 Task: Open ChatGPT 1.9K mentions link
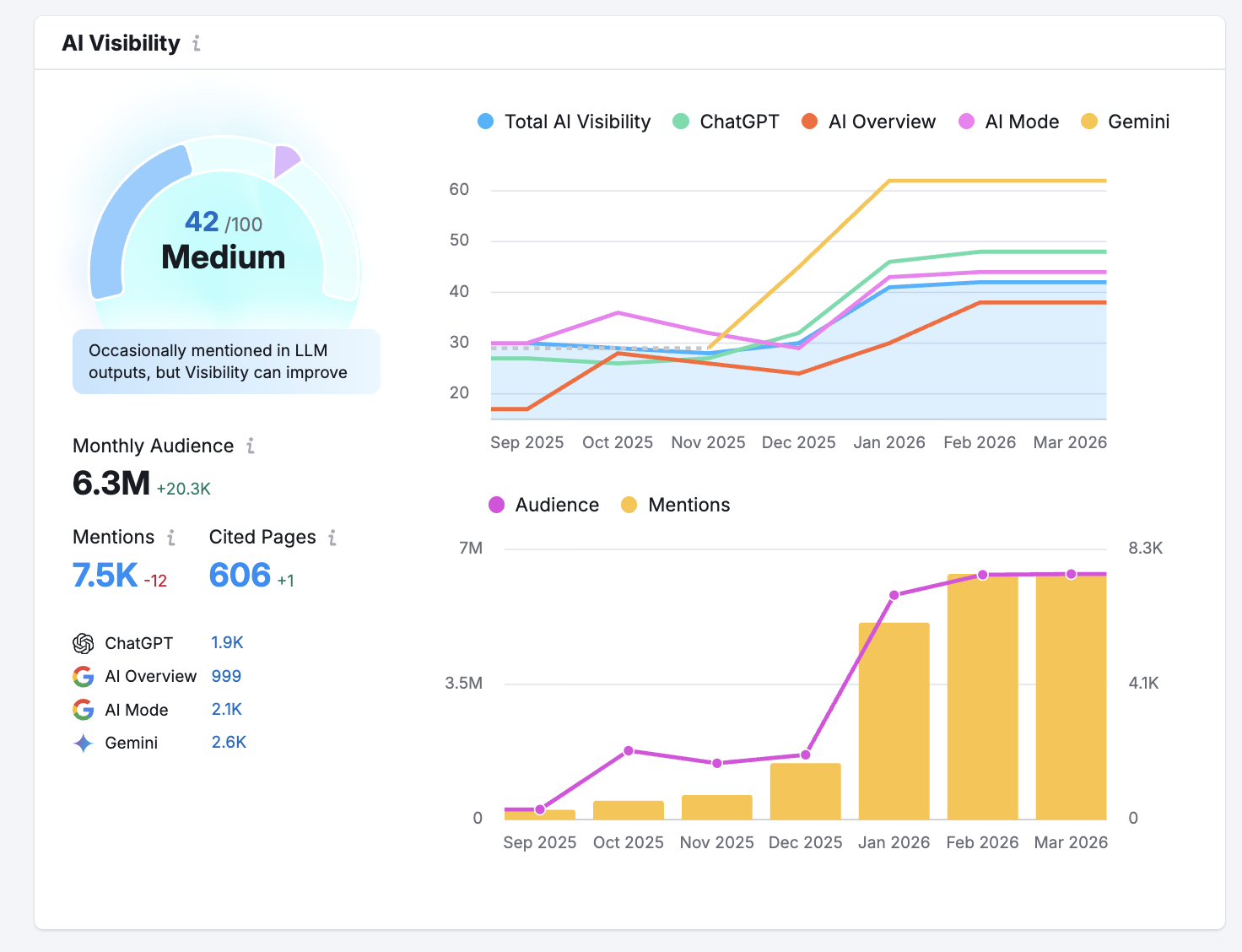click(227, 643)
